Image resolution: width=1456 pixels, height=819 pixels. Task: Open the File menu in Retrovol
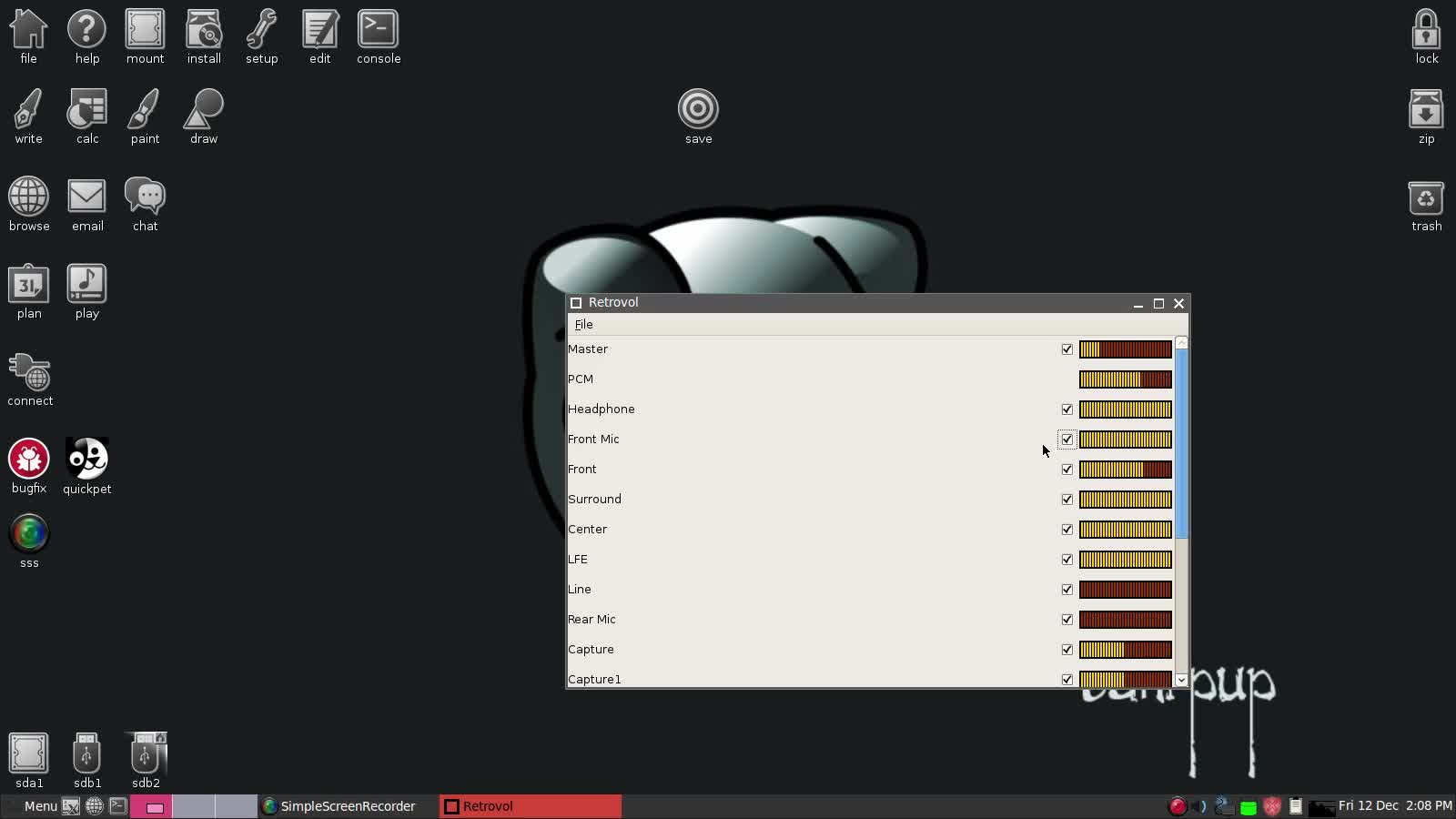582,324
